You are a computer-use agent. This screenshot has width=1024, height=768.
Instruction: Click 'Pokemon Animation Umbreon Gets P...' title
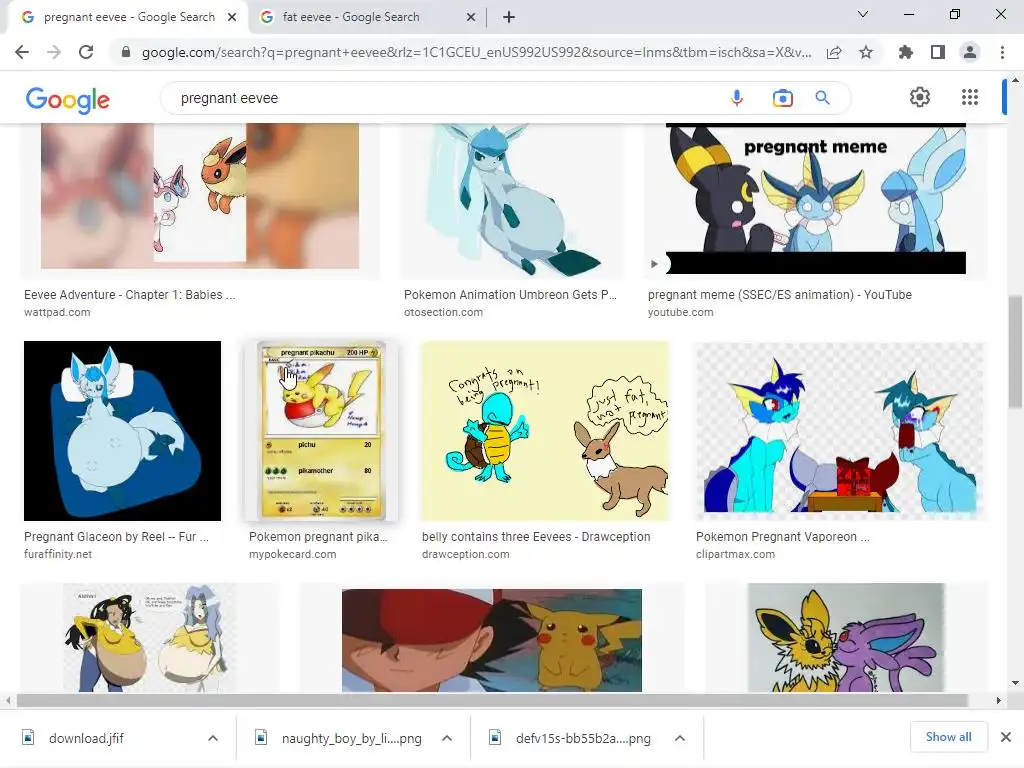(x=510, y=295)
